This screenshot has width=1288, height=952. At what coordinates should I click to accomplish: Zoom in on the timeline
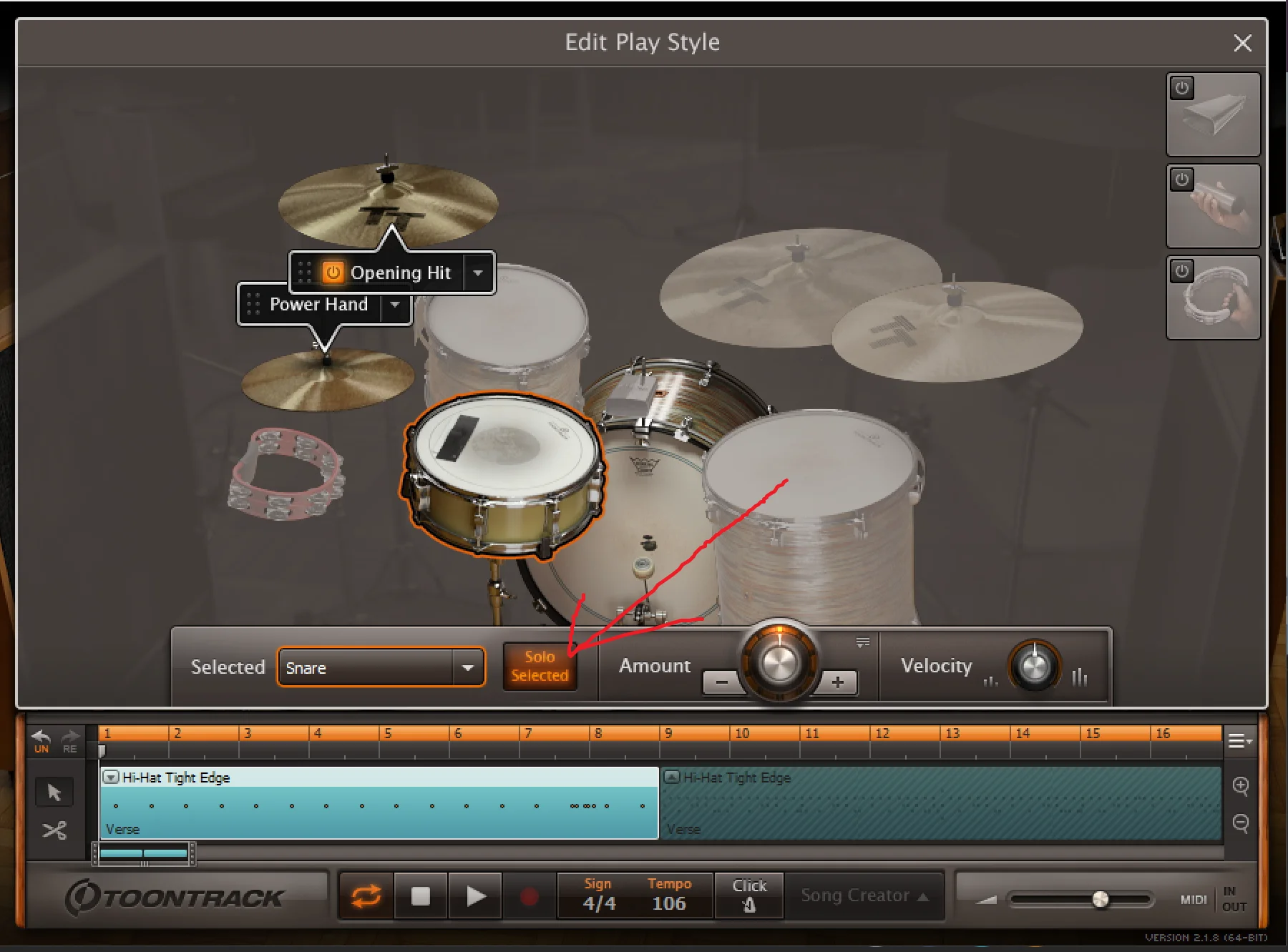tap(1241, 786)
